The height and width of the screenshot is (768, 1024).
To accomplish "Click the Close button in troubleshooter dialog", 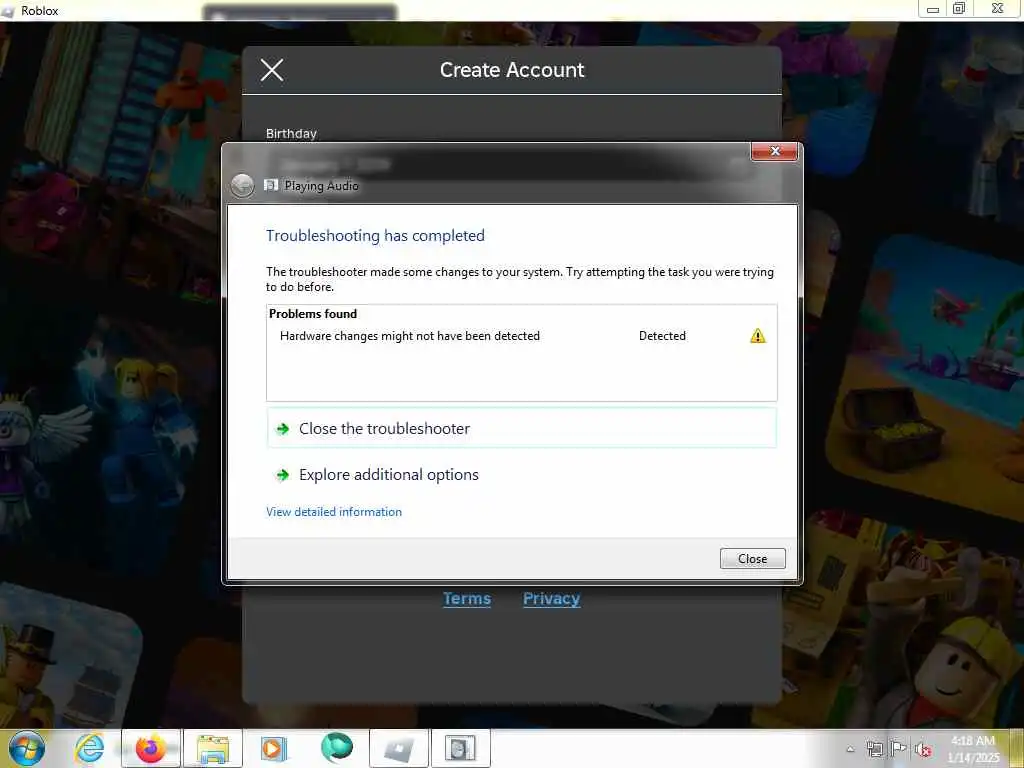I will [752, 558].
